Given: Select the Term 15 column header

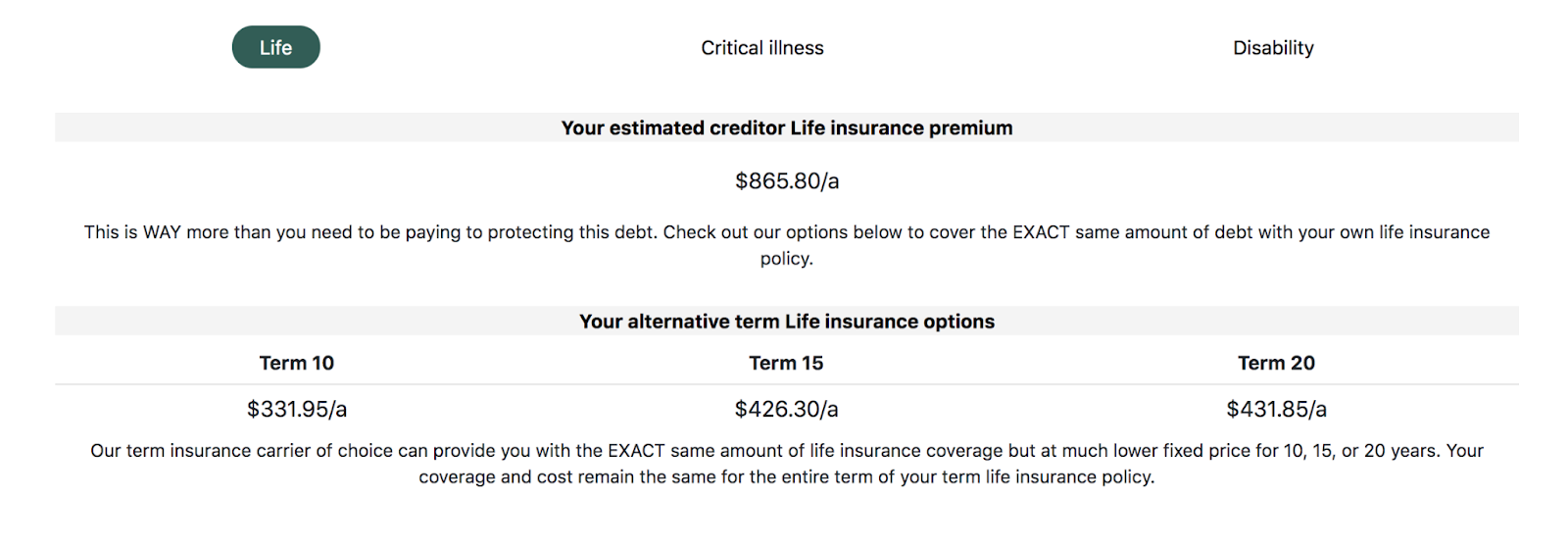Looking at the screenshot, I should [x=786, y=364].
